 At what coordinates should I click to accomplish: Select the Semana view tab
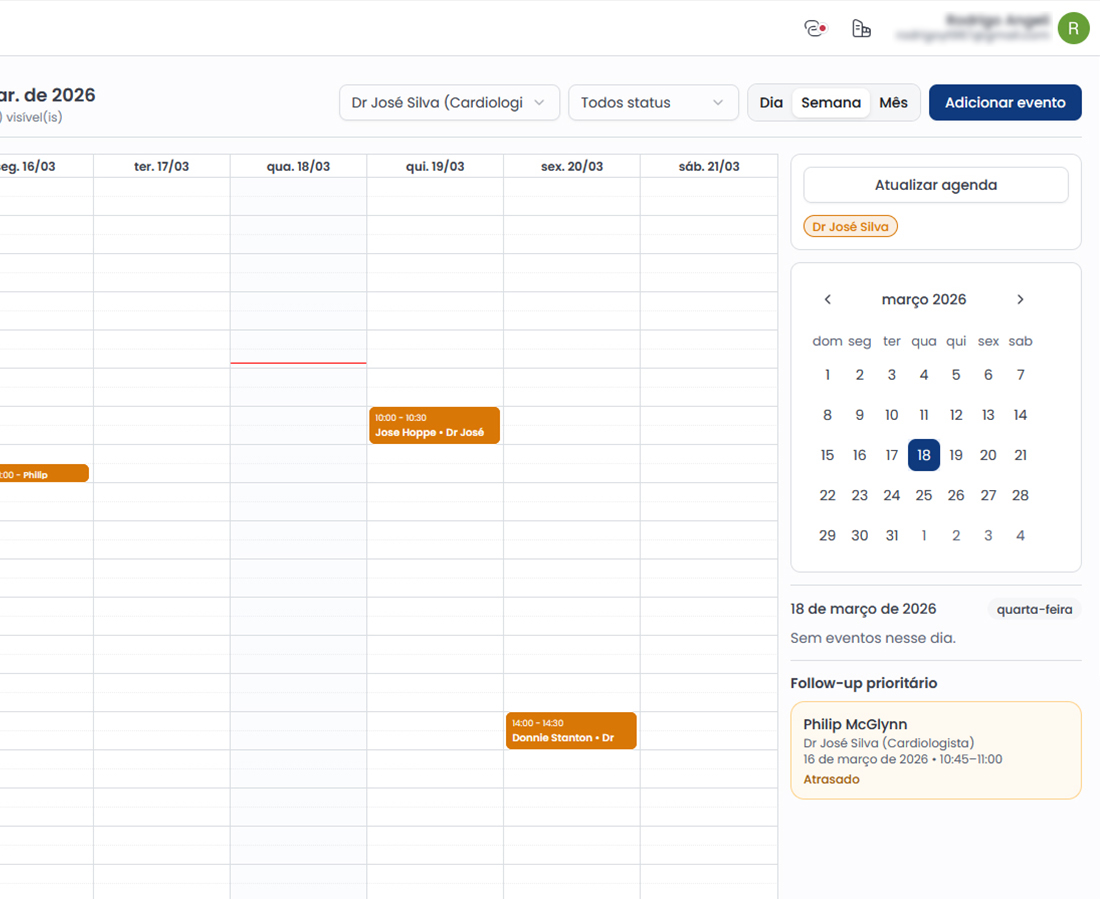830,103
